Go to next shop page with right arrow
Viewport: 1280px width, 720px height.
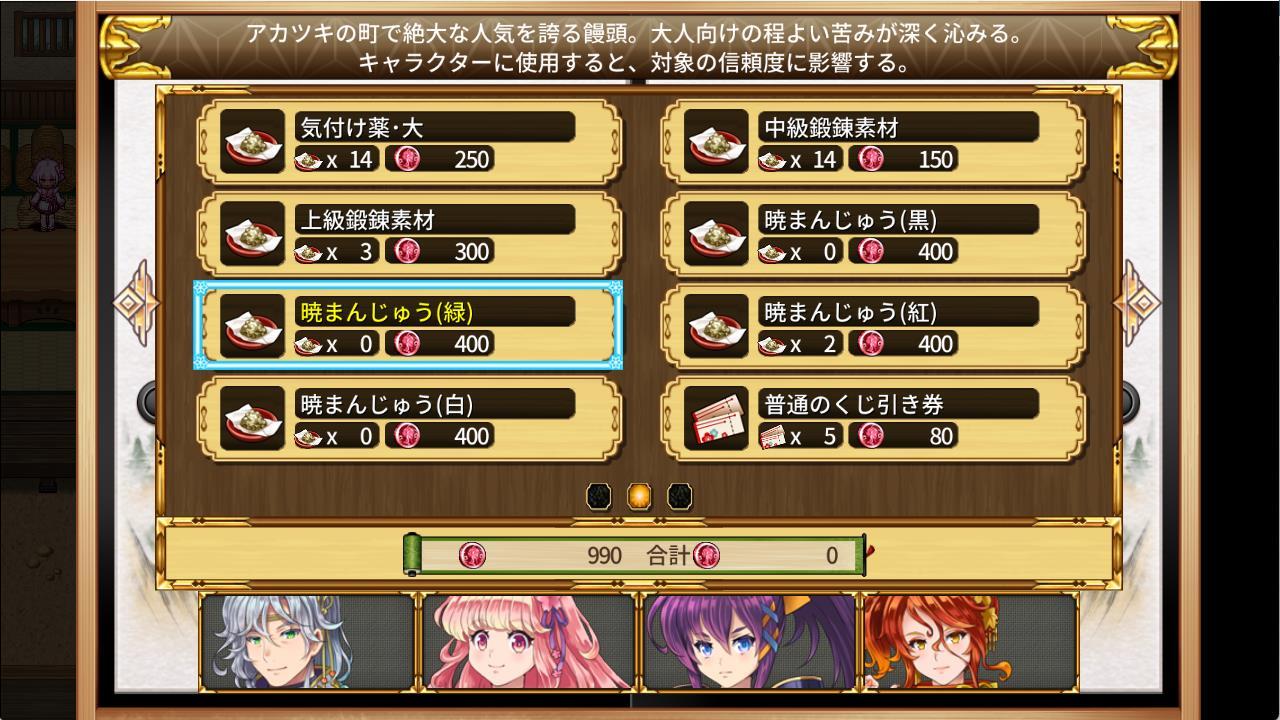(x=1137, y=303)
